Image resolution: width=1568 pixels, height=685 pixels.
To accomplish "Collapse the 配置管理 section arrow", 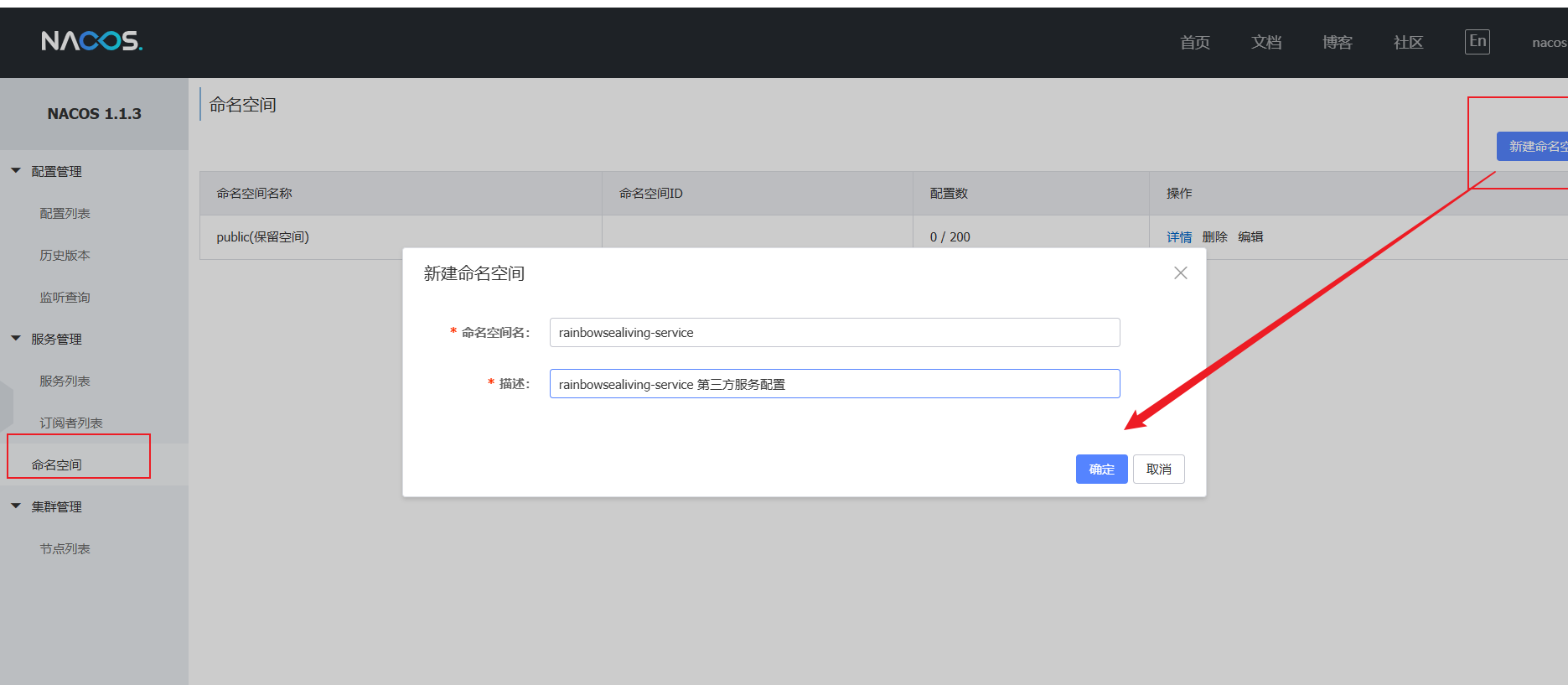I will pyautogui.click(x=16, y=170).
